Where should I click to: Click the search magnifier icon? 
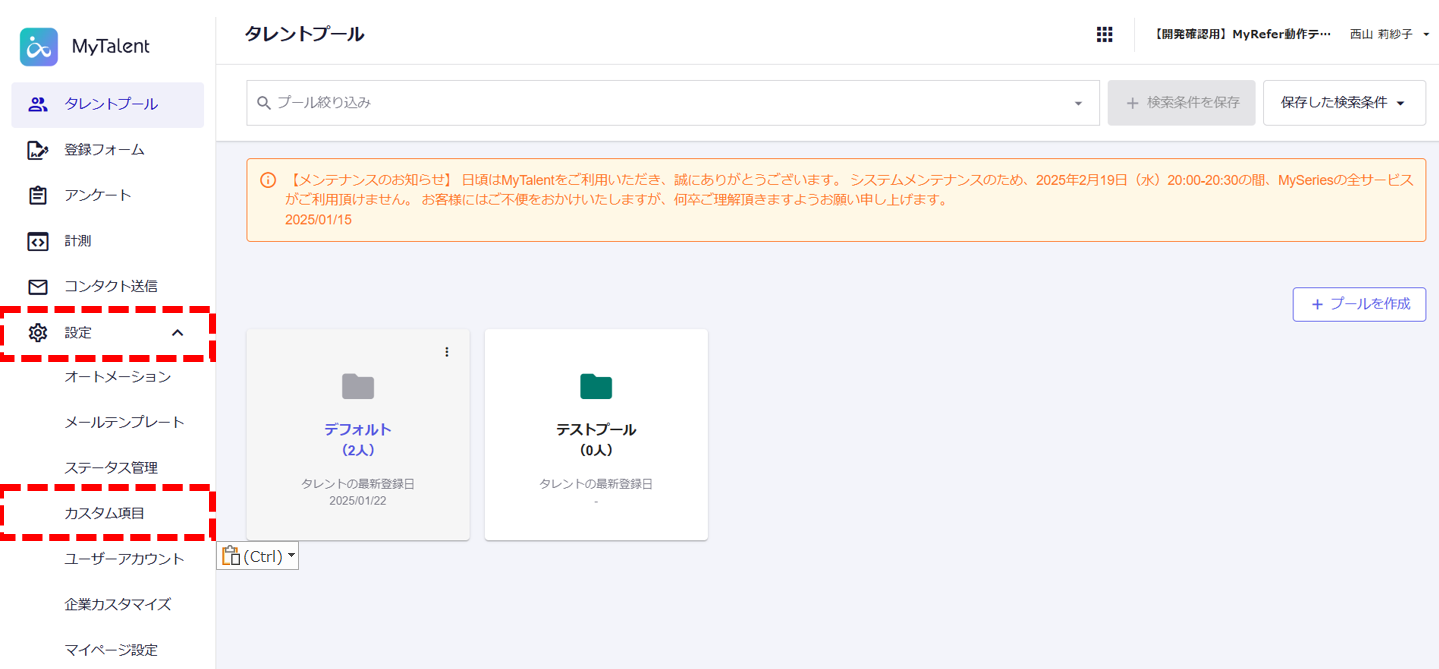[264, 103]
